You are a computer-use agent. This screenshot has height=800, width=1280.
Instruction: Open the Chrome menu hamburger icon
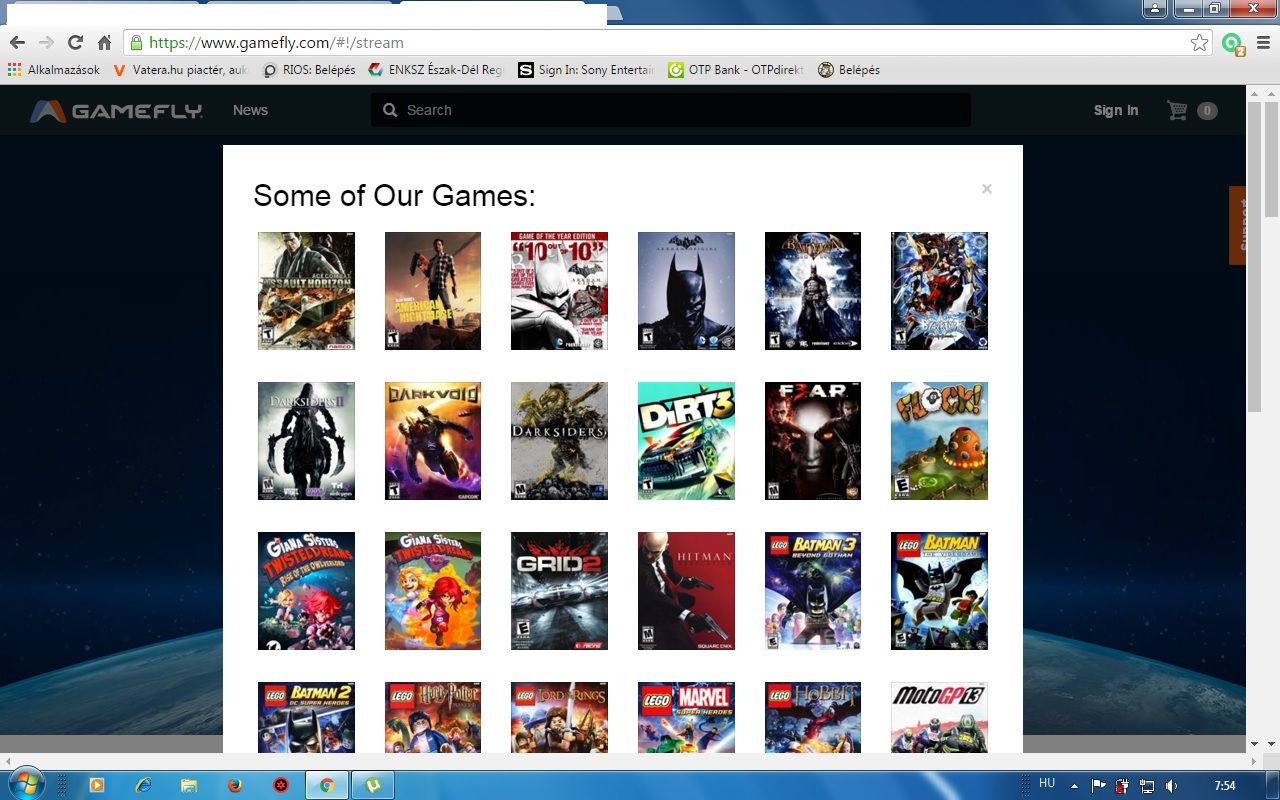(1263, 43)
